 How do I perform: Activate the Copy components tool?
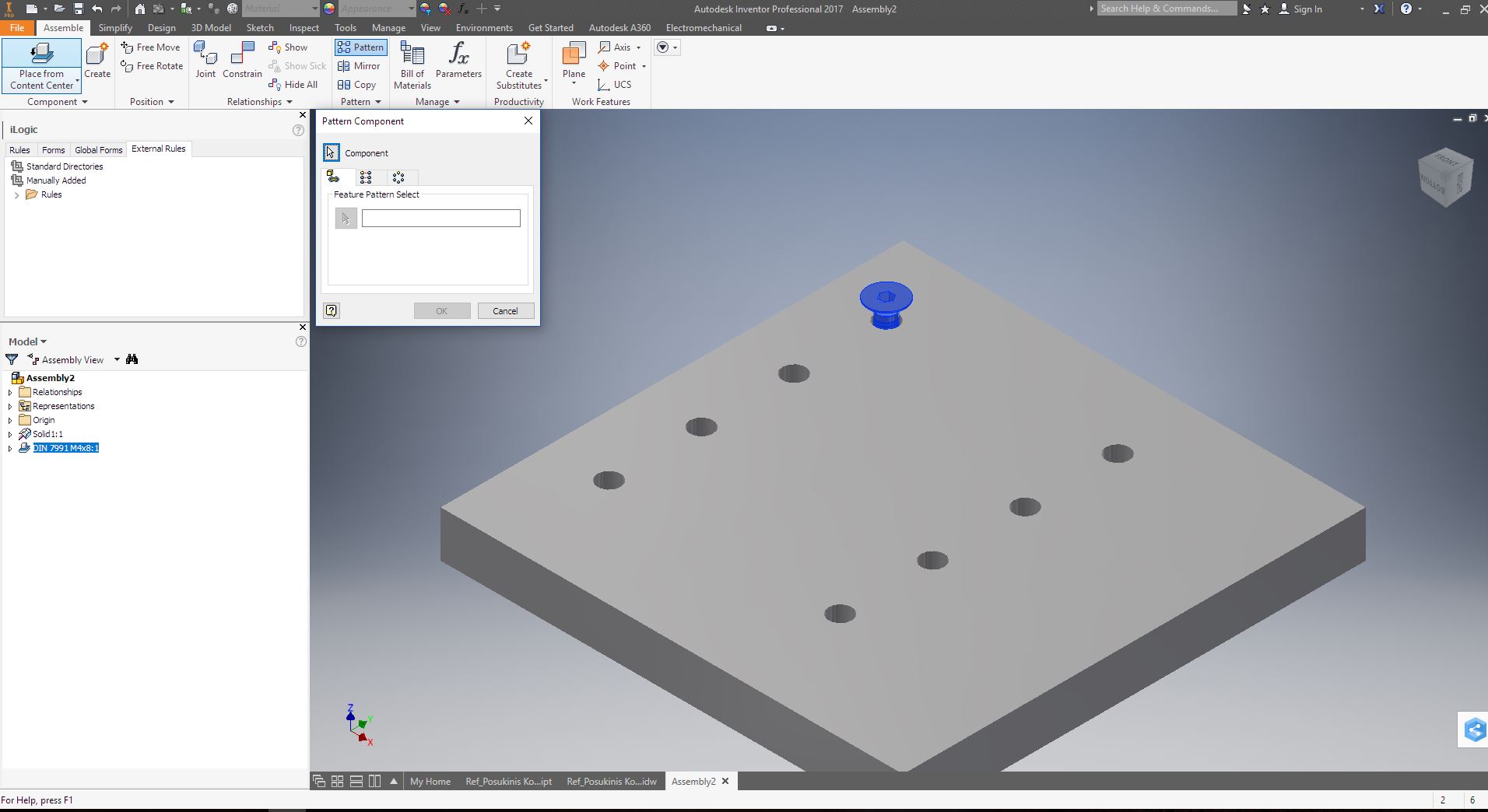[359, 84]
